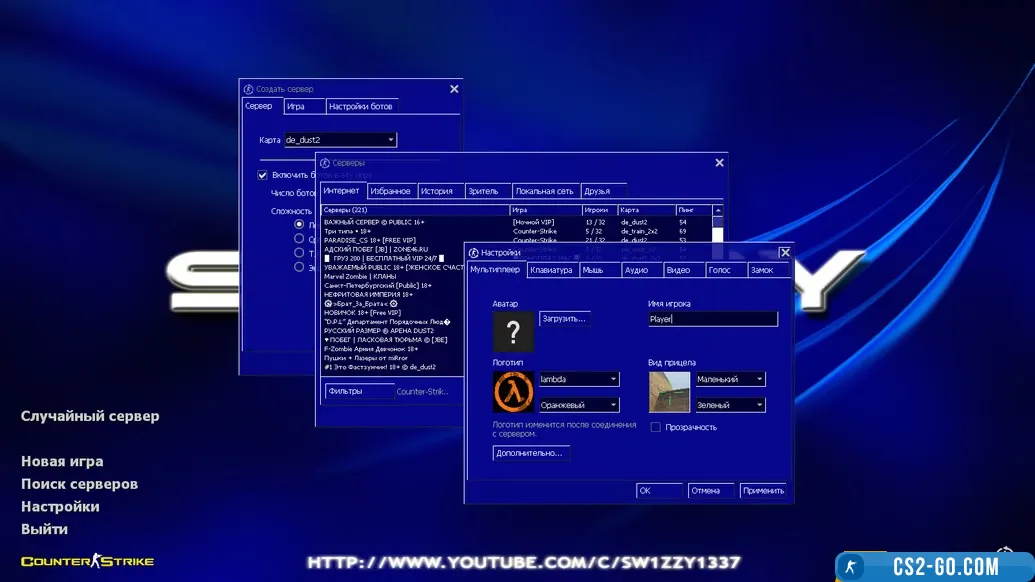Click the Counter-Strike logo at bottom left
This screenshot has height=582, width=1035.
(x=88, y=562)
